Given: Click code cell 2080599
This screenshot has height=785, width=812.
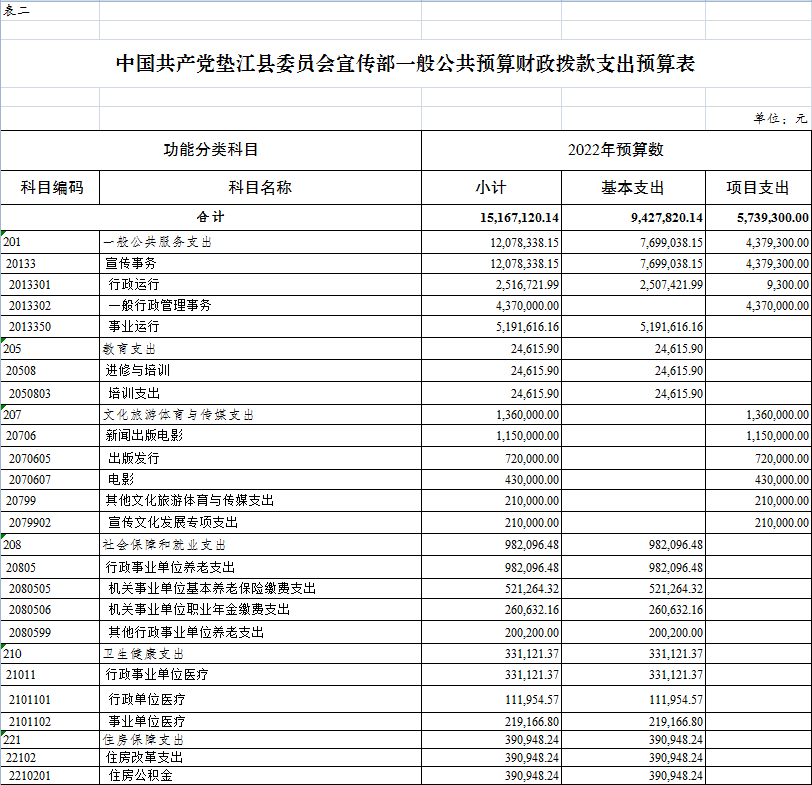Looking at the screenshot, I should 50,632.
